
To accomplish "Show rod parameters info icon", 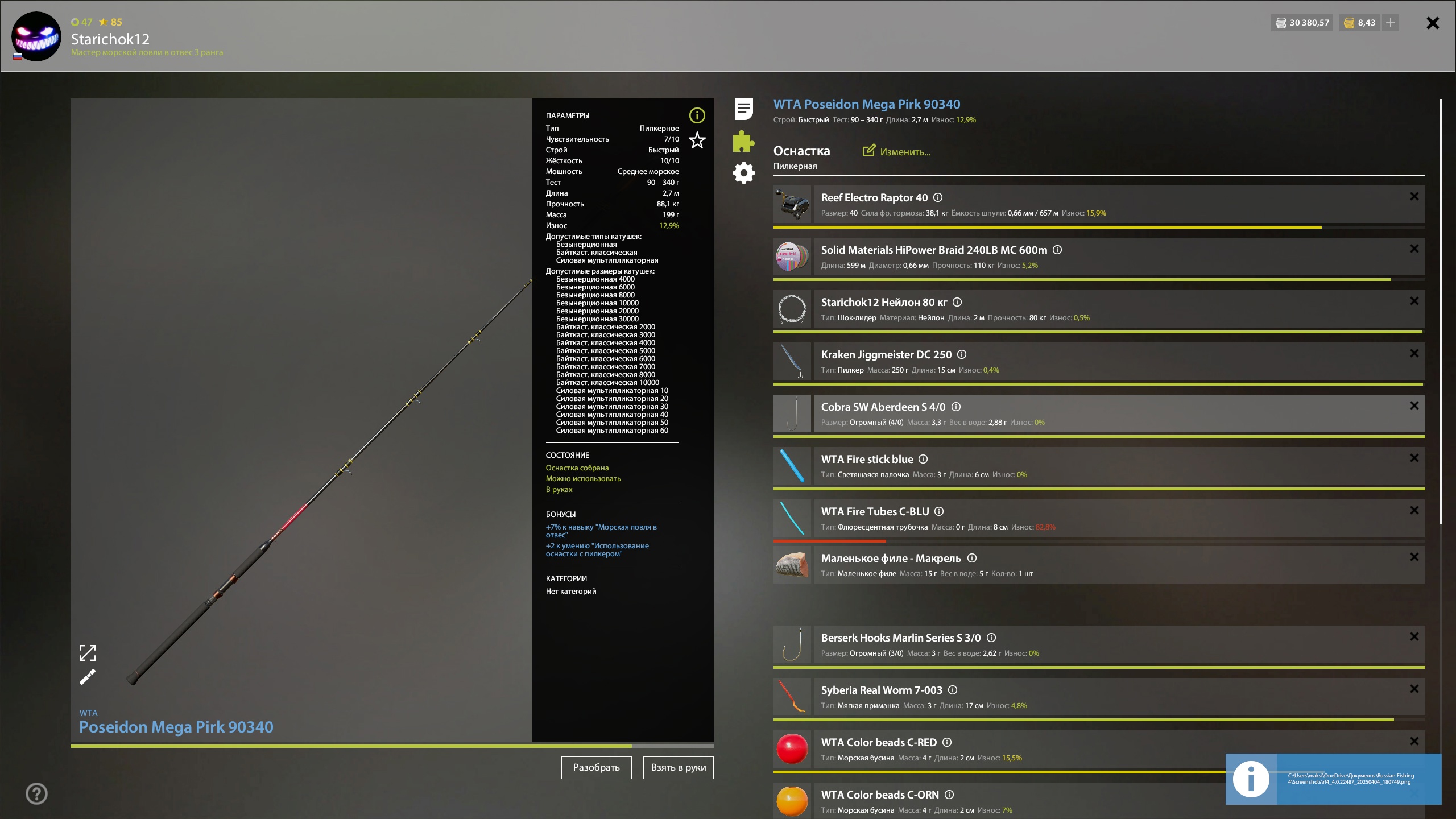I will click(x=697, y=115).
